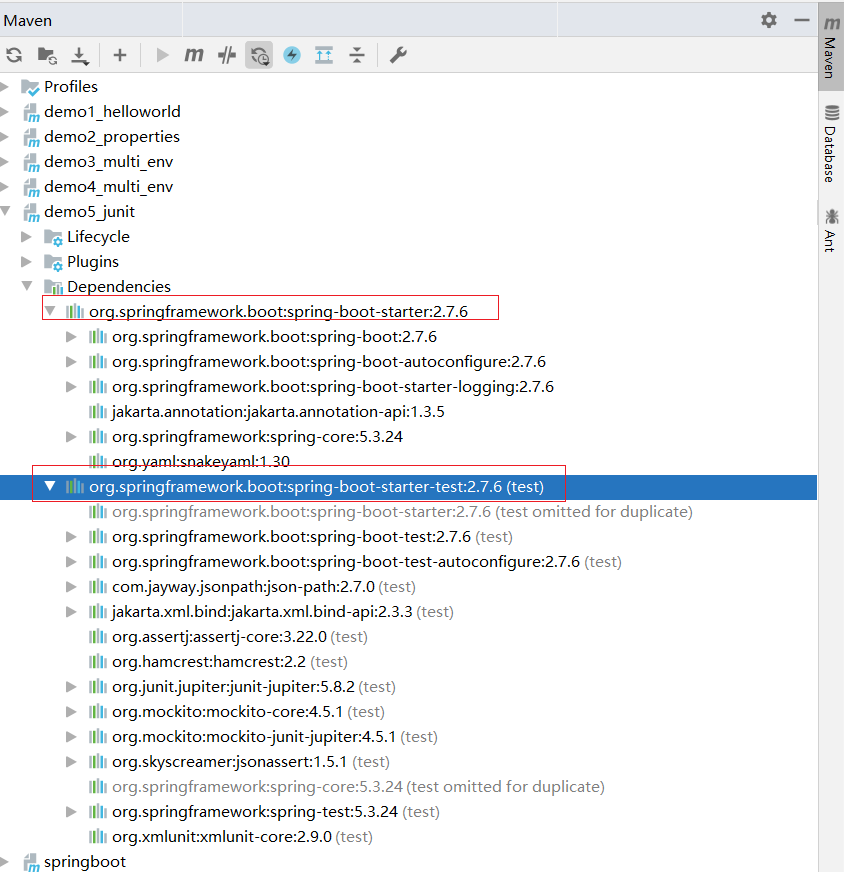Expand the Lifecycle node under demo5_junit
The image size is (844, 872).
coord(27,237)
